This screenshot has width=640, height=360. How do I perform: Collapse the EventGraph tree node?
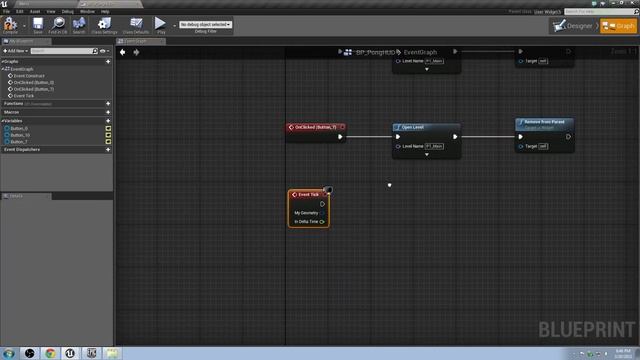(3, 69)
